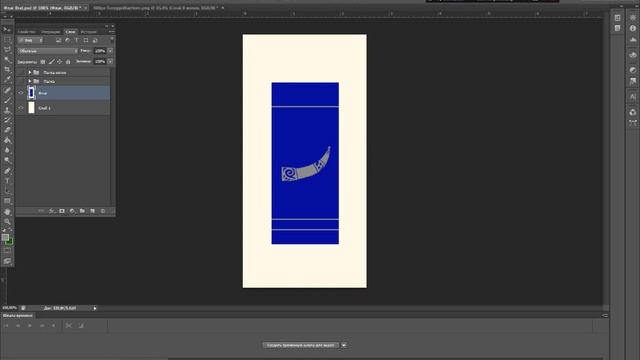The height and width of the screenshot is (360, 640).
Task: Select the Brush tool
Action: click(7, 100)
